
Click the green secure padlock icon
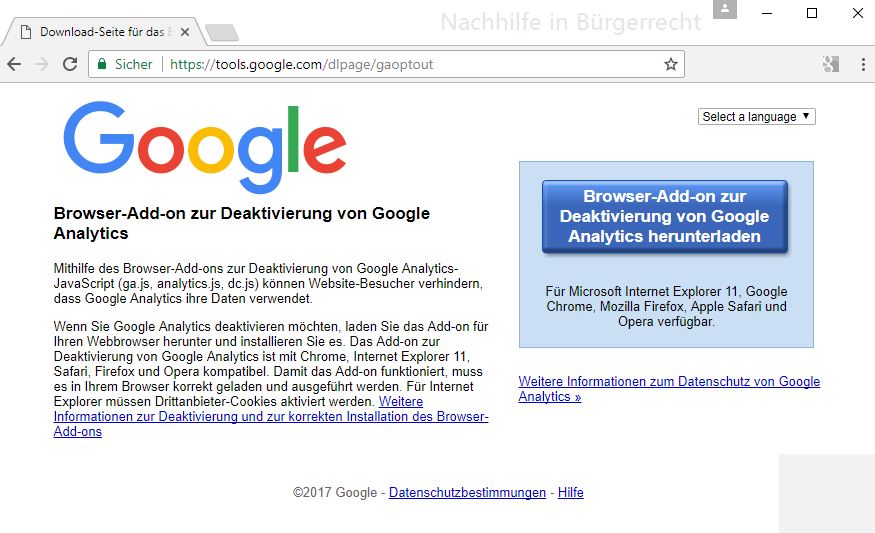coord(102,64)
